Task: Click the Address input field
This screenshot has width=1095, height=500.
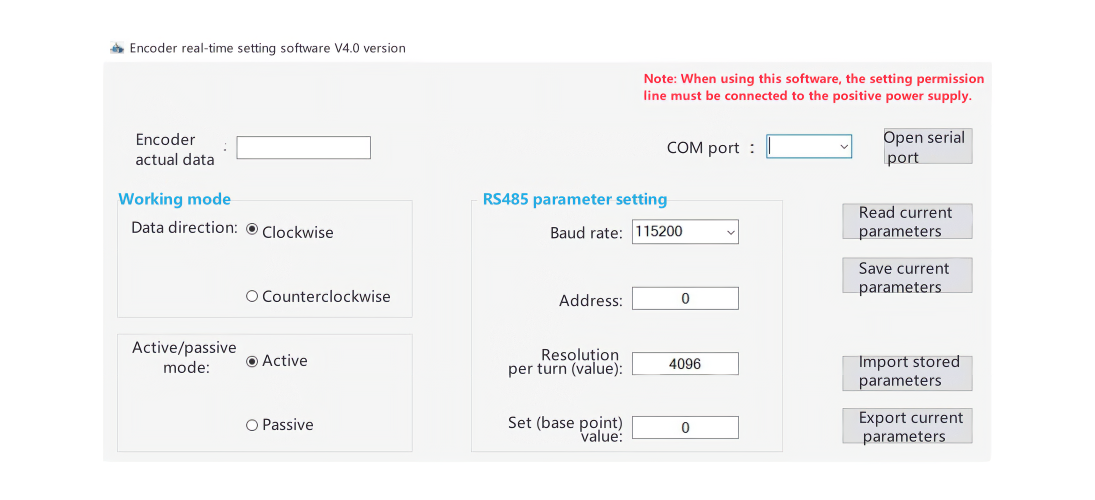Action: coord(685,298)
